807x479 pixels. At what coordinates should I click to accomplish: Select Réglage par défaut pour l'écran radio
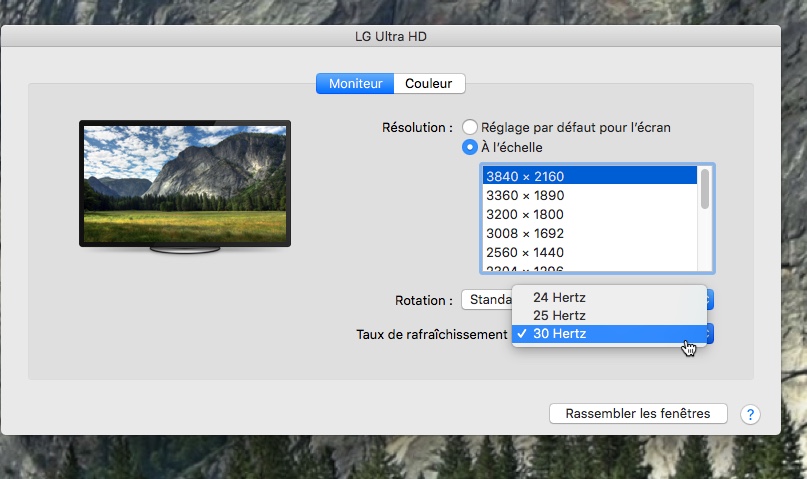pyautogui.click(x=469, y=127)
